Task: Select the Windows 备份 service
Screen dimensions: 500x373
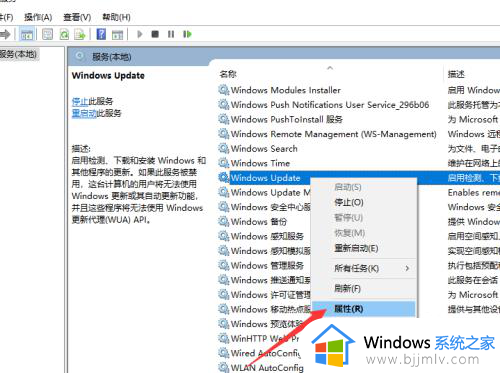Action: [259, 222]
